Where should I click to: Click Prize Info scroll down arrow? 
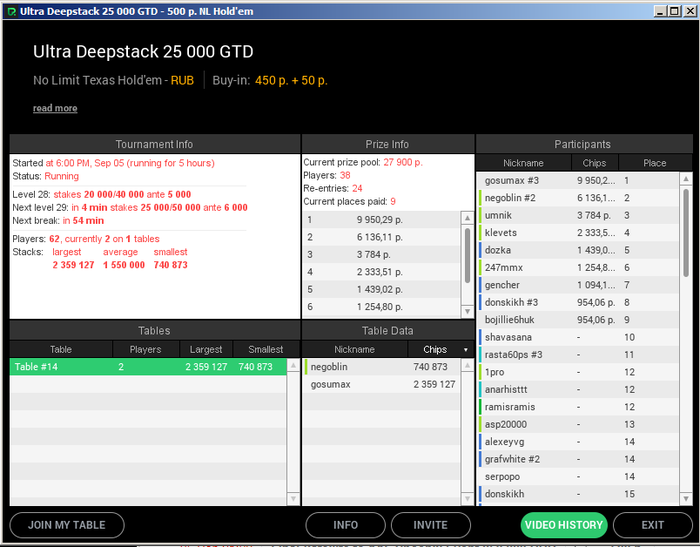pyautogui.click(x=467, y=311)
